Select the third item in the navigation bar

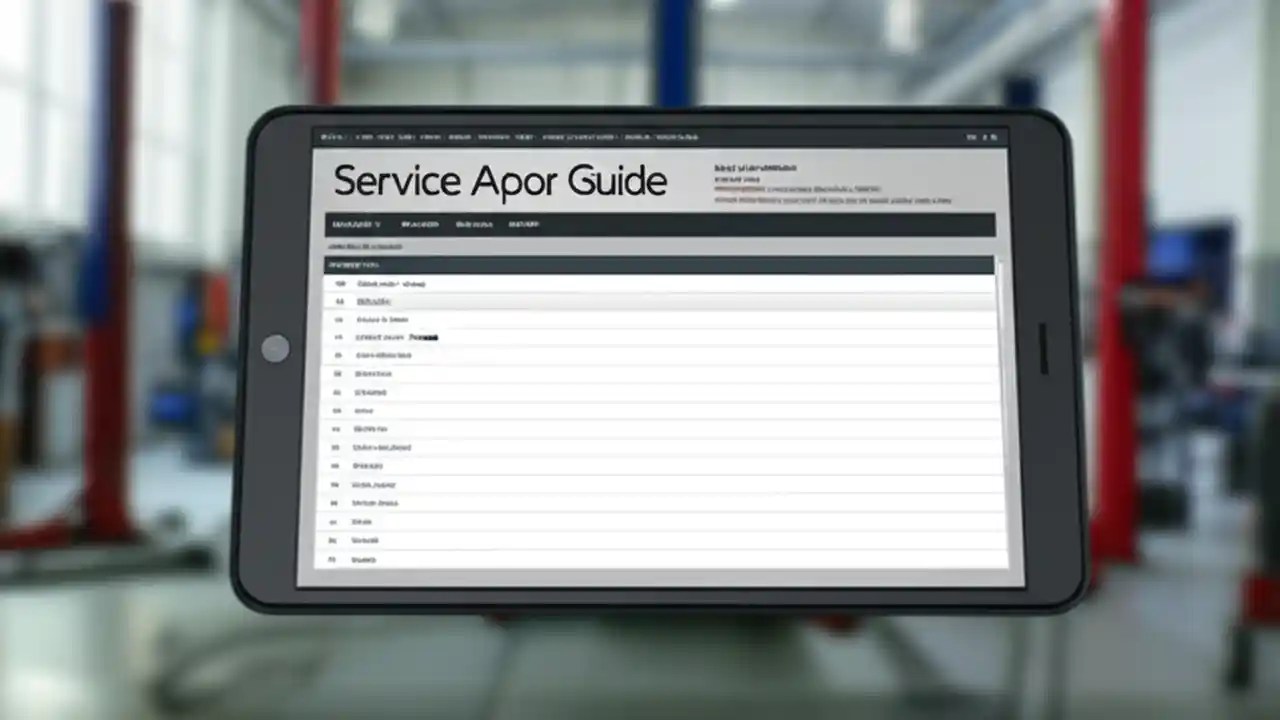coord(474,224)
